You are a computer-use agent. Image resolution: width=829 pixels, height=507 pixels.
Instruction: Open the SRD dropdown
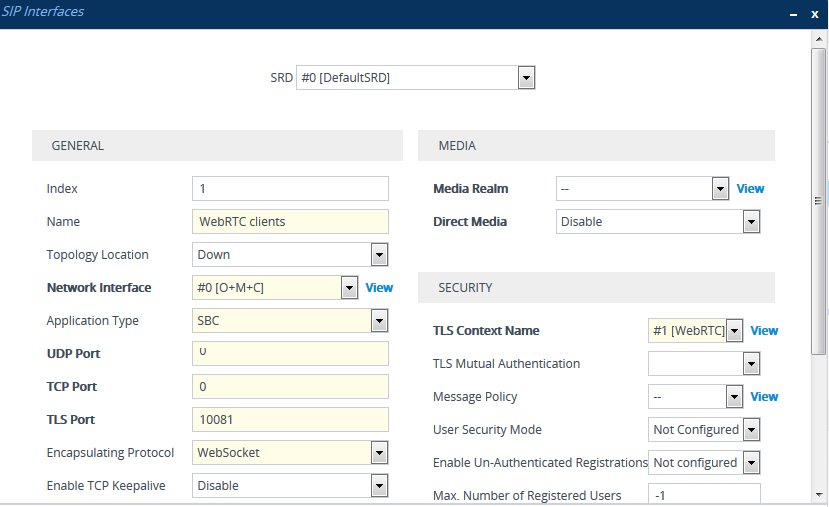(526, 78)
